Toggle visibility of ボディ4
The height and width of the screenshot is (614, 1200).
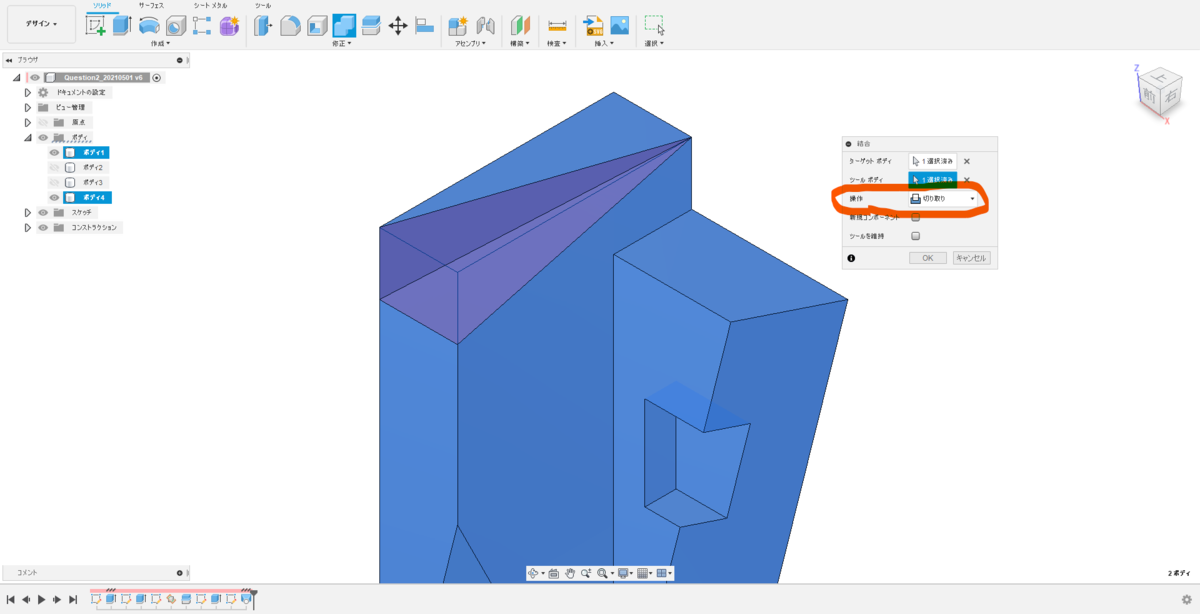pos(55,198)
